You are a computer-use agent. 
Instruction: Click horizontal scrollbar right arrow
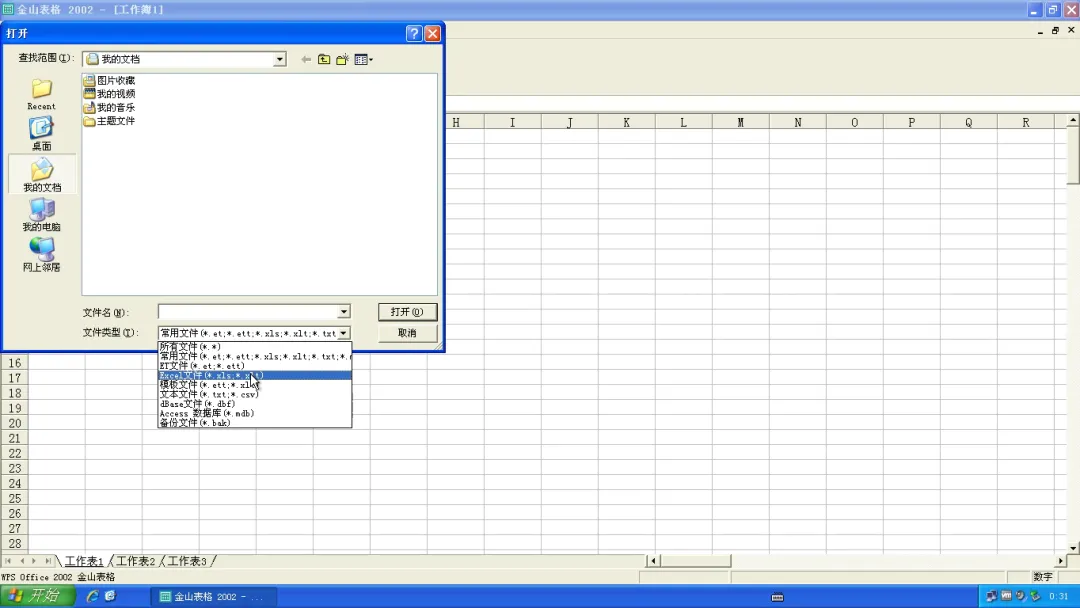[1061, 561]
